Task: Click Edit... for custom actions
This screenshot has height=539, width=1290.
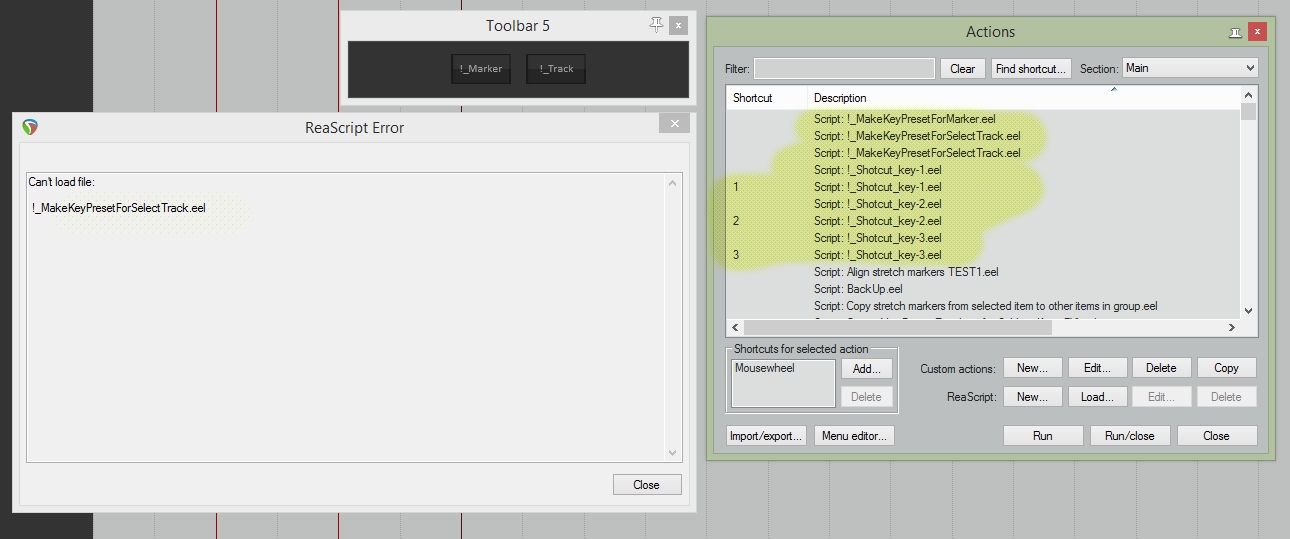Action: pos(1097,368)
